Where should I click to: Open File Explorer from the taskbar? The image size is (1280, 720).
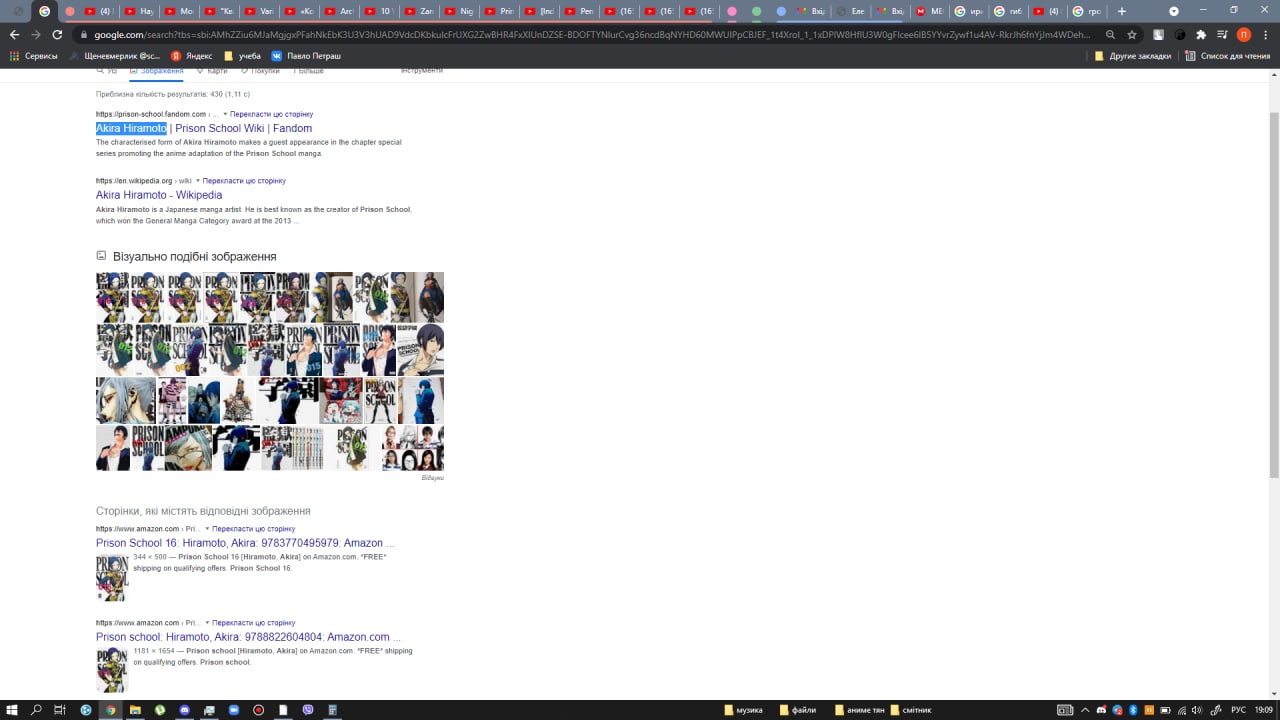(x=135, y=710)
